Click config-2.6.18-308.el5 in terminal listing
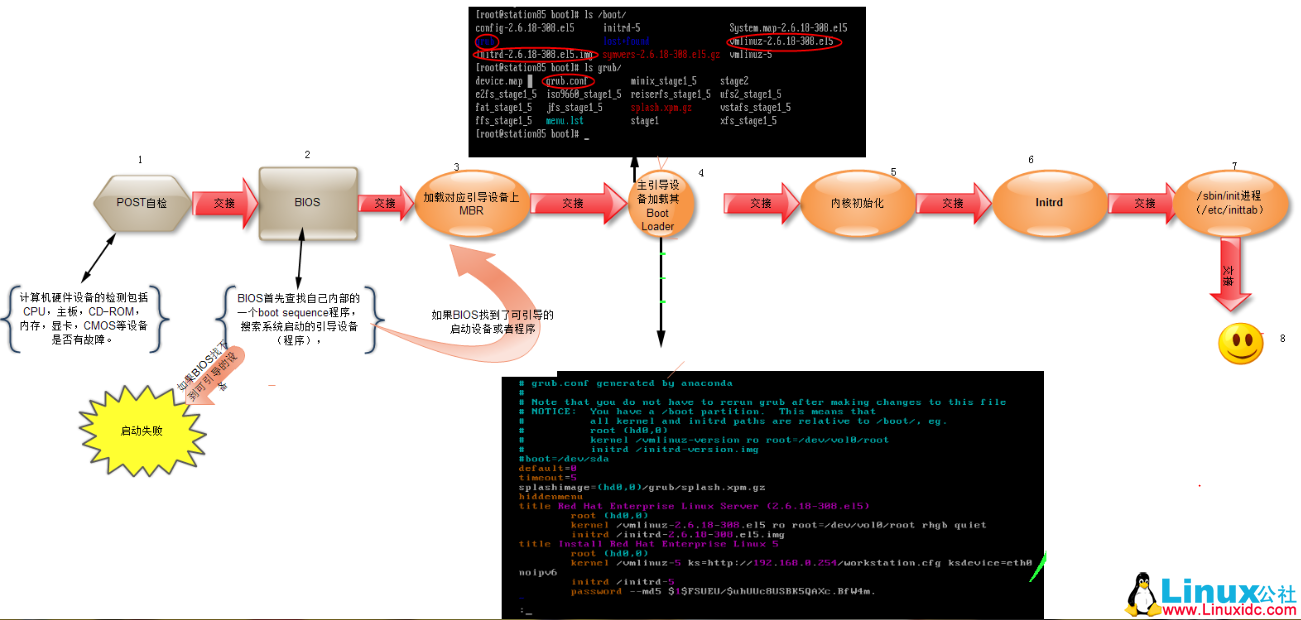1301x620 pixels. pyautogui.click(x=525, y=28)
